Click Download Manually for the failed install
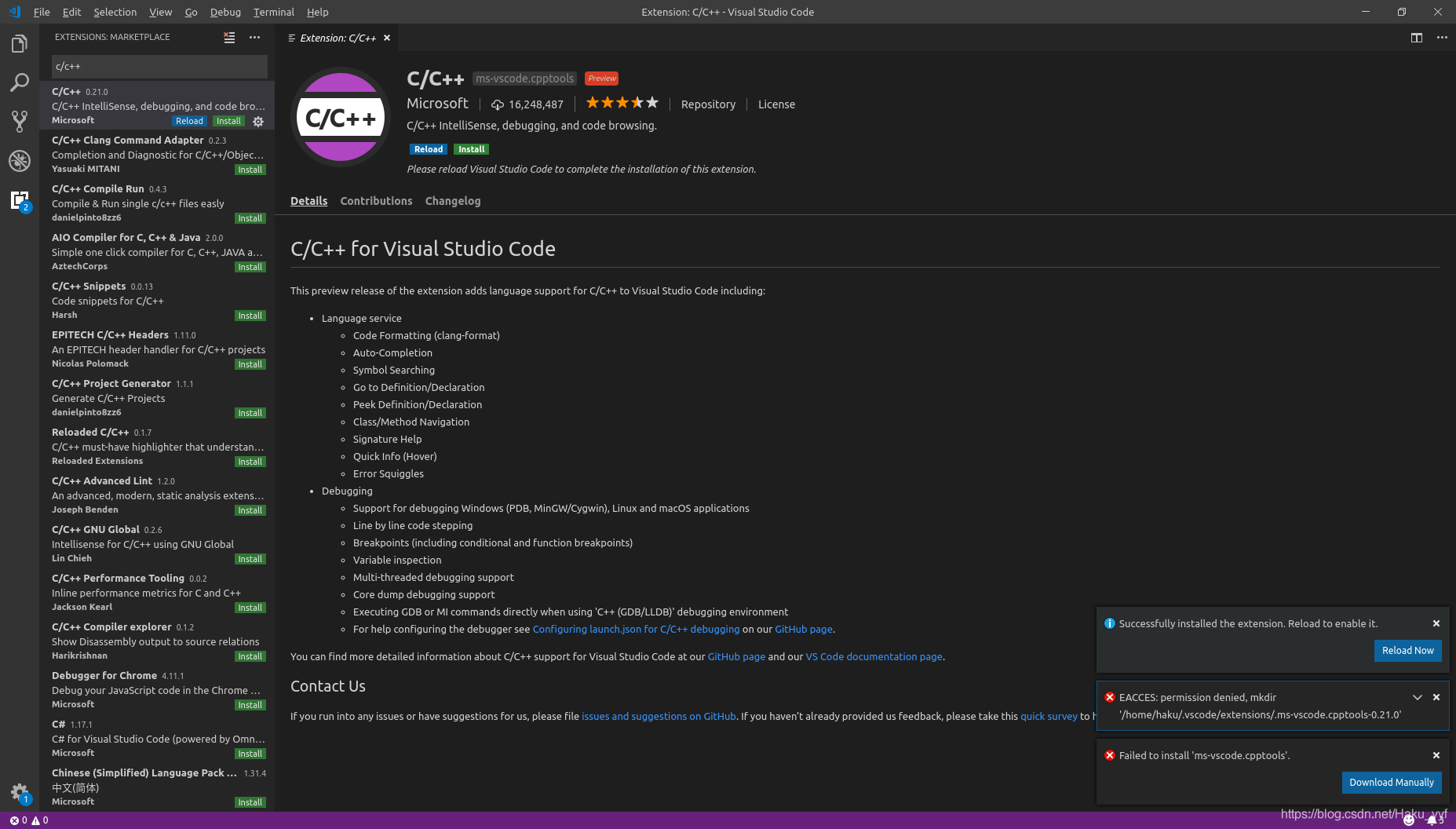Viewport: 1456px width, 829px height. coord(1391,782)
